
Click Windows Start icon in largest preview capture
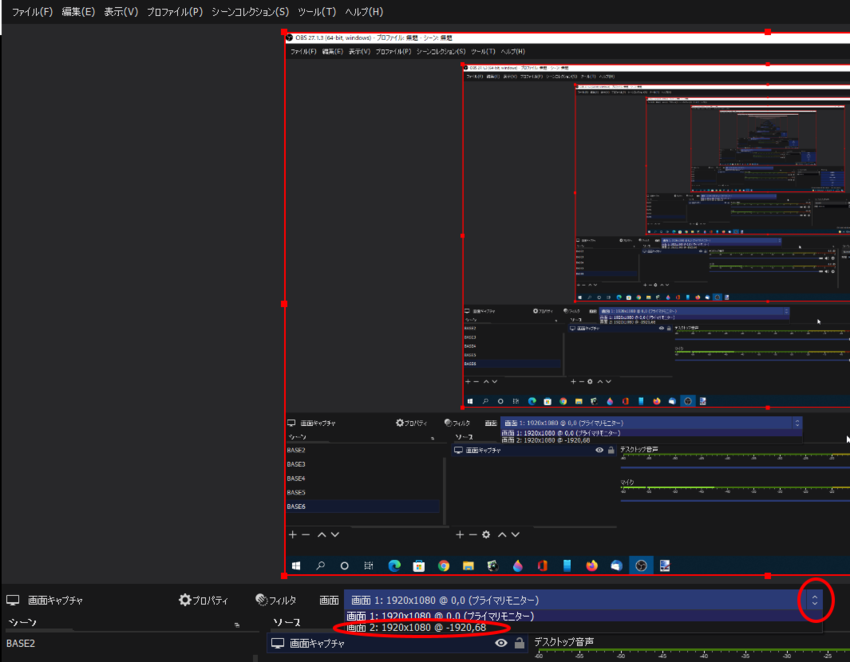(296, 565)
